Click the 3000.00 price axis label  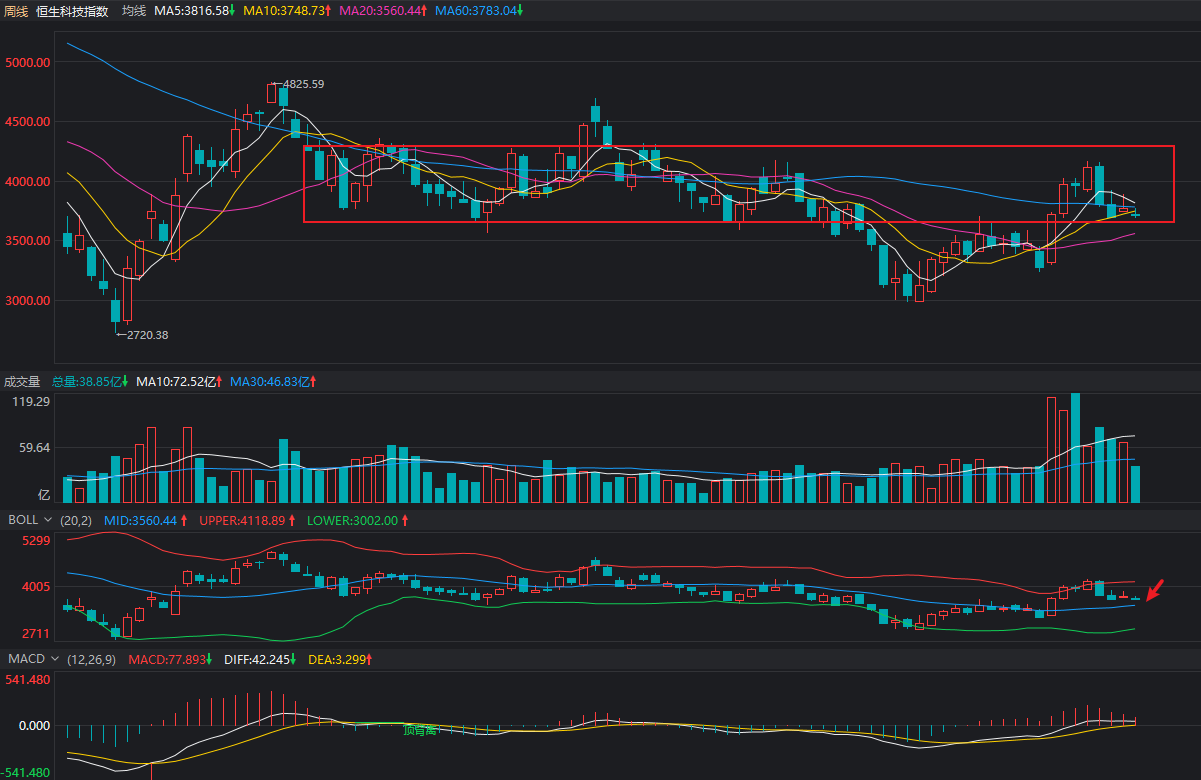pyautogui.click(x=27, y=301)
